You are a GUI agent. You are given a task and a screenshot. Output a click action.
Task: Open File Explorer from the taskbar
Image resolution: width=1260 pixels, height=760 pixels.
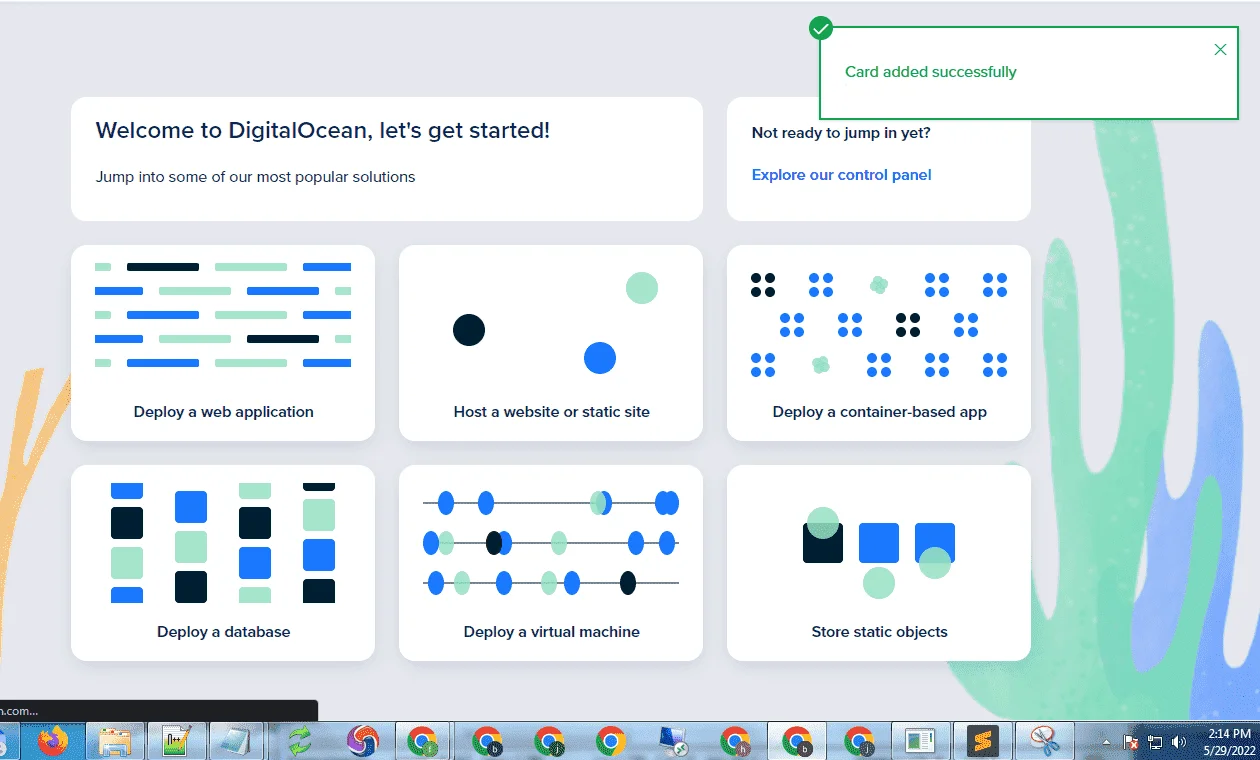pos(115,741)
